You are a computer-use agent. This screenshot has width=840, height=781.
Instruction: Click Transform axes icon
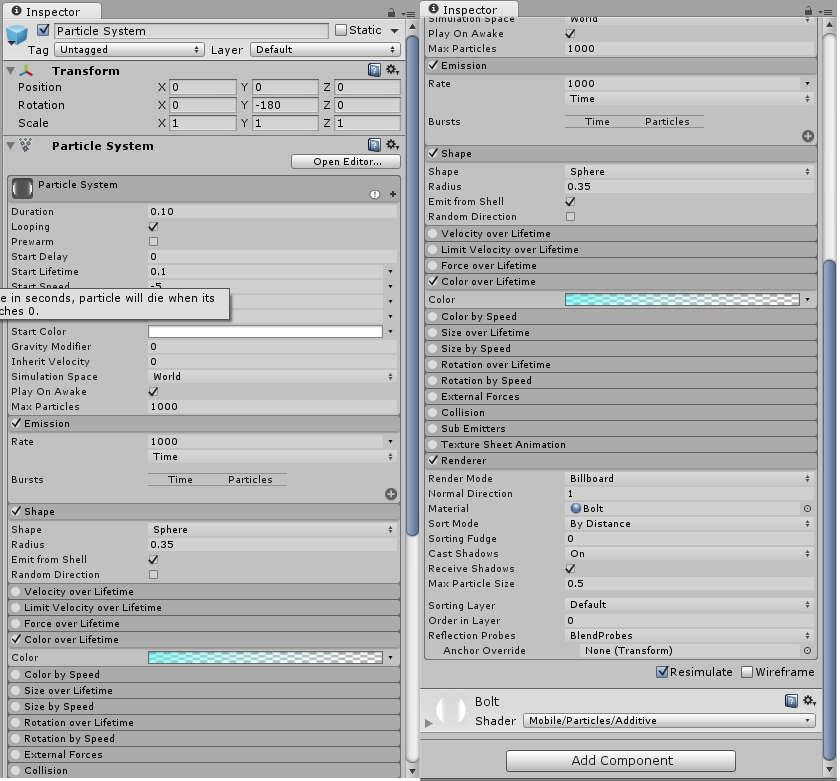pyautogui.click(x=26, y=70)
